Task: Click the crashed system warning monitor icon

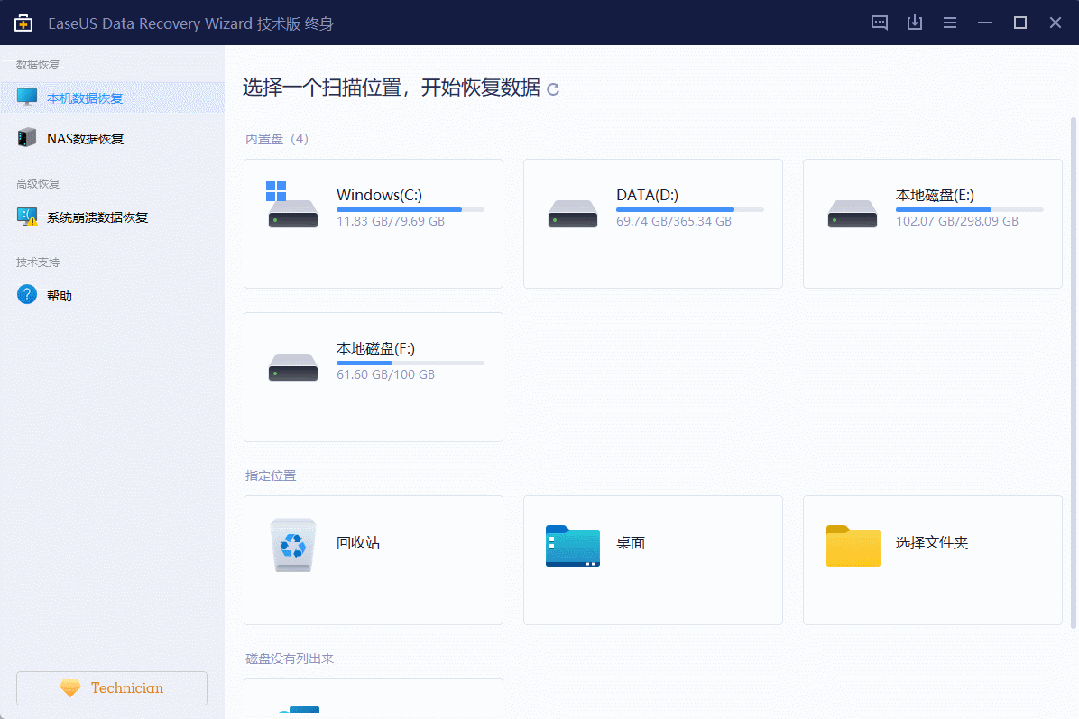Action: pos(27,217)
